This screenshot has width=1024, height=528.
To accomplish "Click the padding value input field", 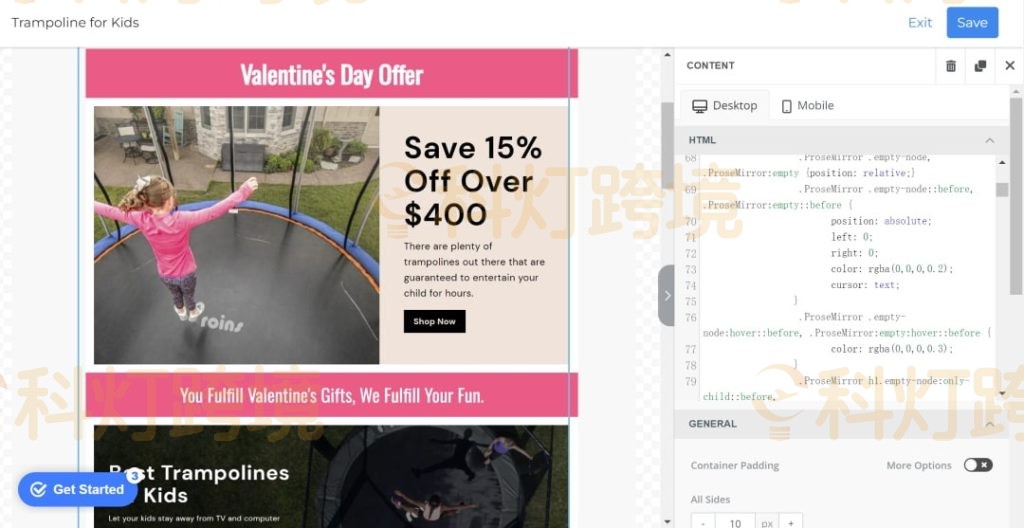I will pos(735,523).
